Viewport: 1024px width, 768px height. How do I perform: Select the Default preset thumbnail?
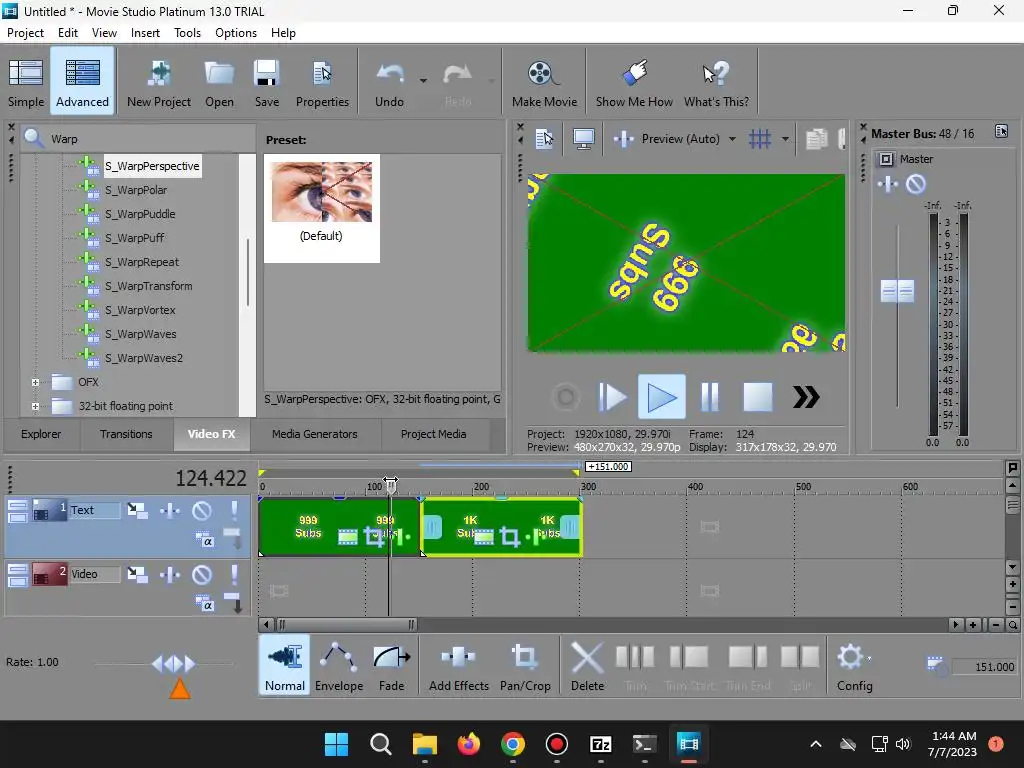tap(321, 208)
